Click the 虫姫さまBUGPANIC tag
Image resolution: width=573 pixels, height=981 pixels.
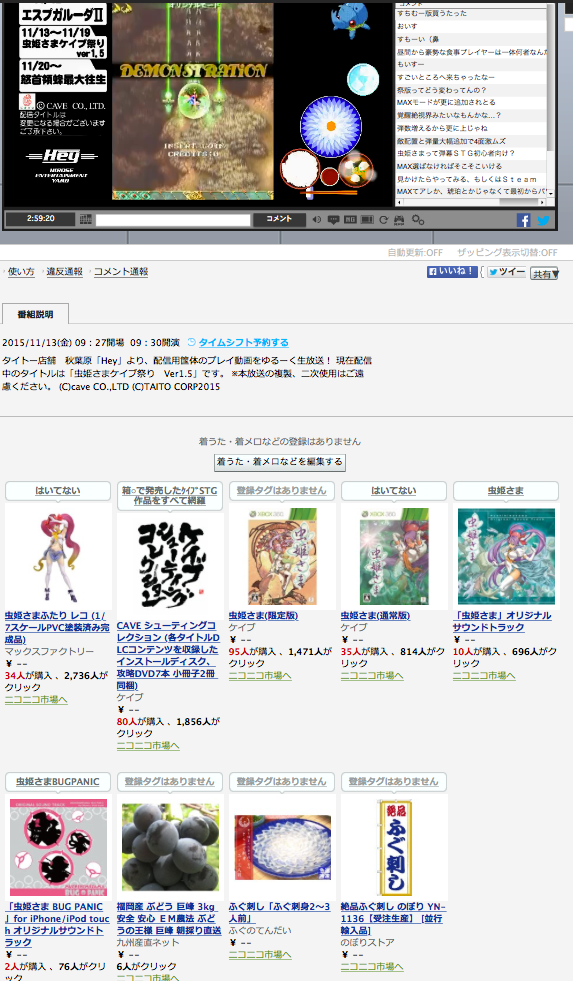pyautogui.click(x=58, y=782)
